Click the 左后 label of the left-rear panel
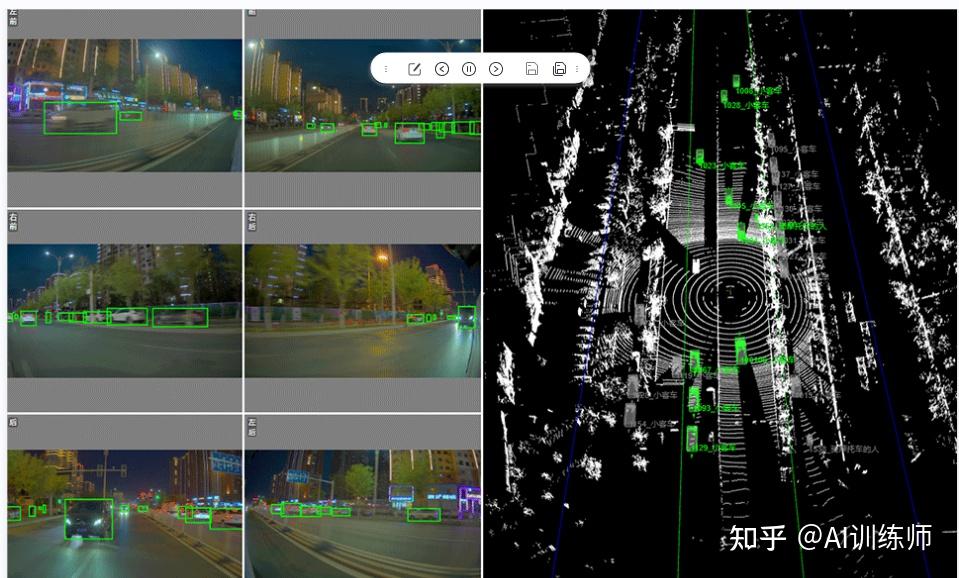959x578 pixels. [x=251, y=427]
